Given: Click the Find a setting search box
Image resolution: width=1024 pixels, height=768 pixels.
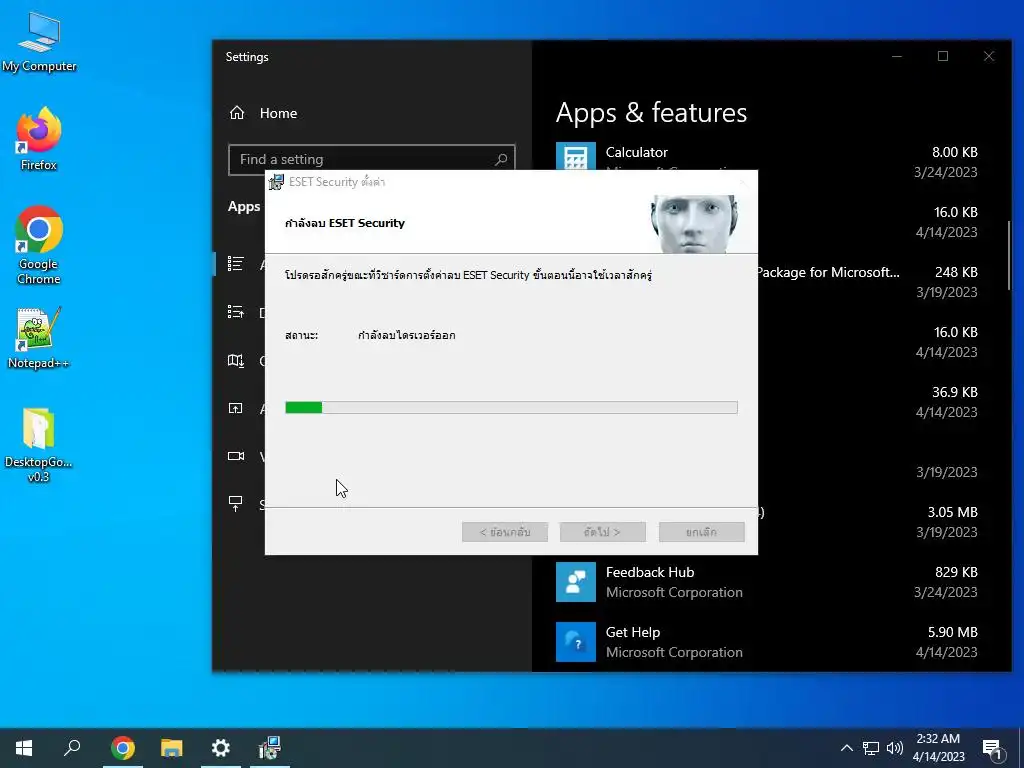Looking at the screenshot, I should point(372,159).
